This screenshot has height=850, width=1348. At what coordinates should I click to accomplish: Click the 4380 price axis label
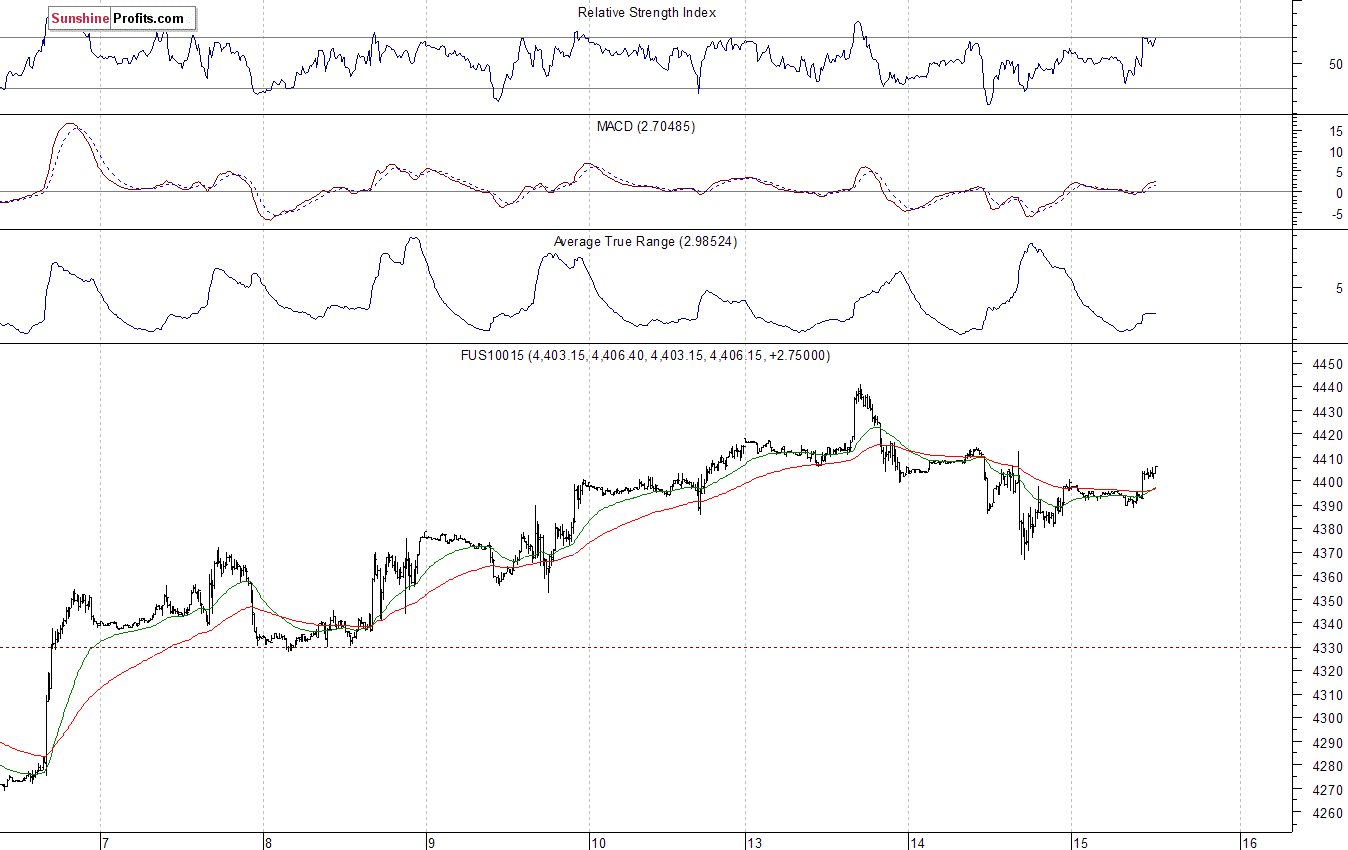tap(1329, 530)
